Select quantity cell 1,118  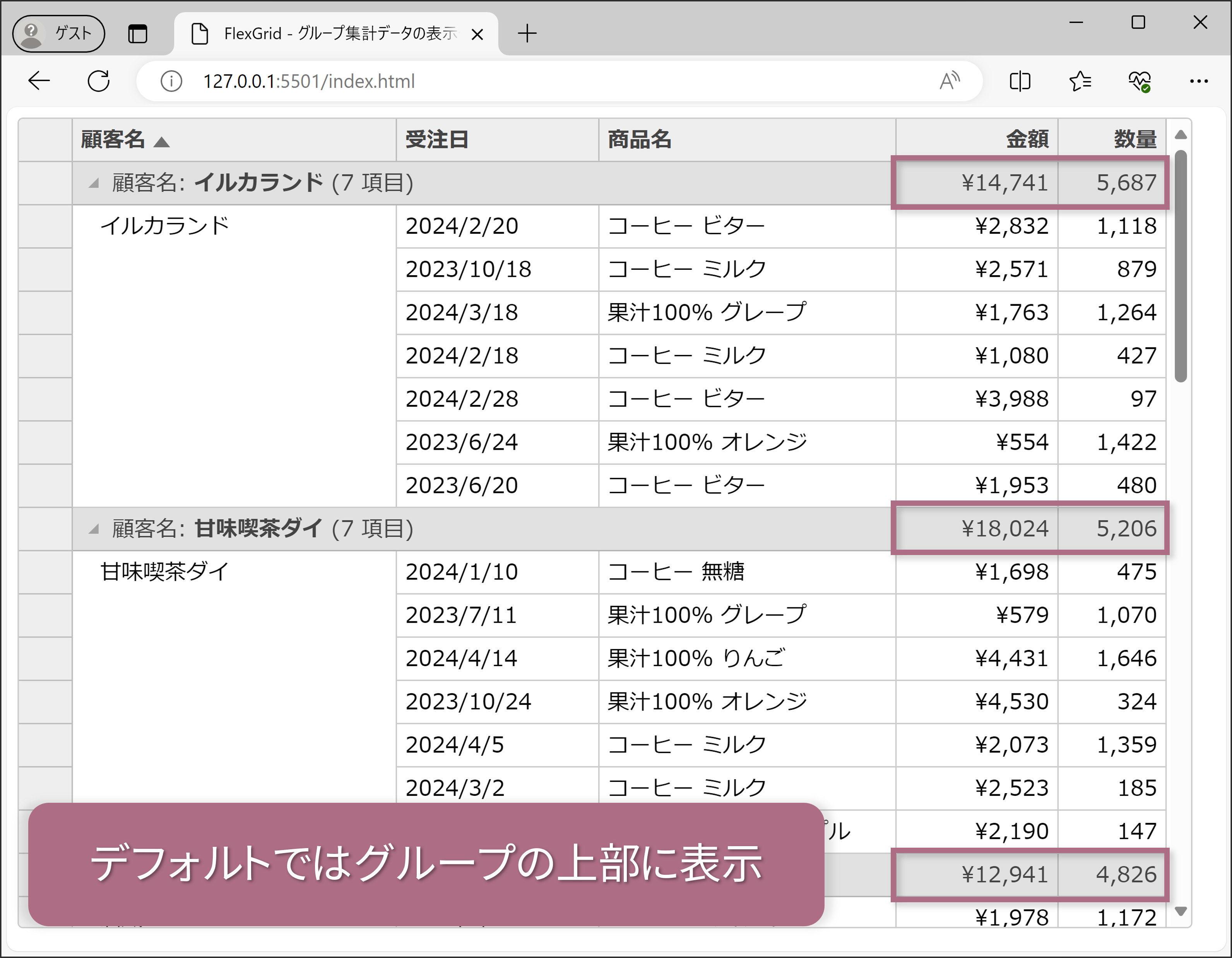(x=1112, y=226)
